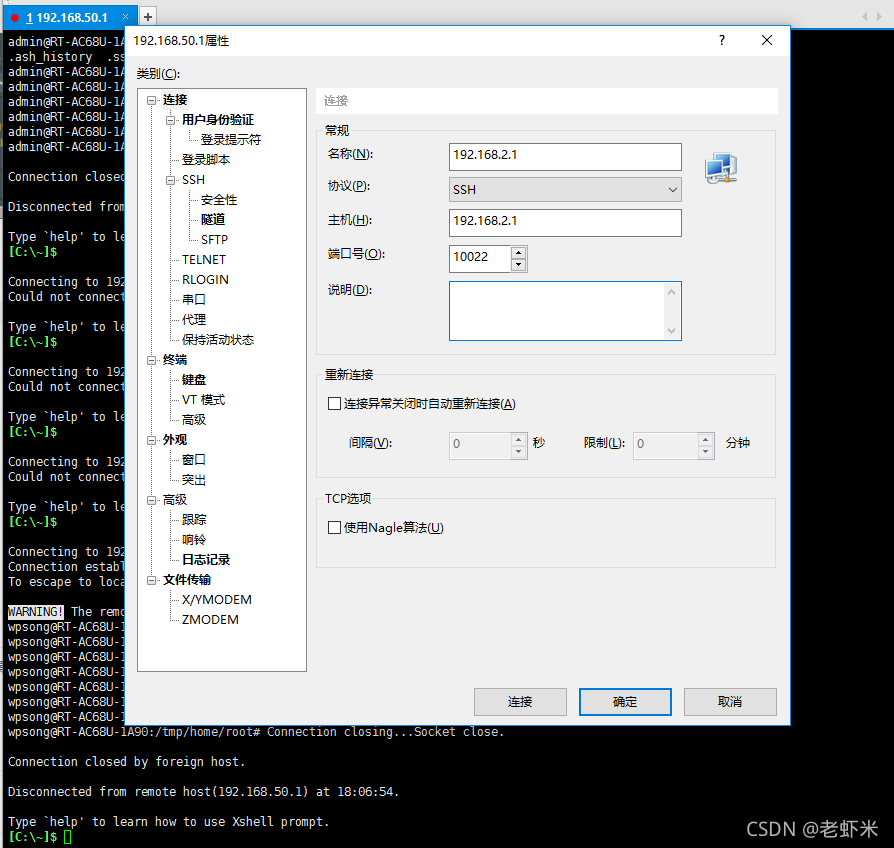
Task: Open 窗口 window settings
Action: (194, 460)
